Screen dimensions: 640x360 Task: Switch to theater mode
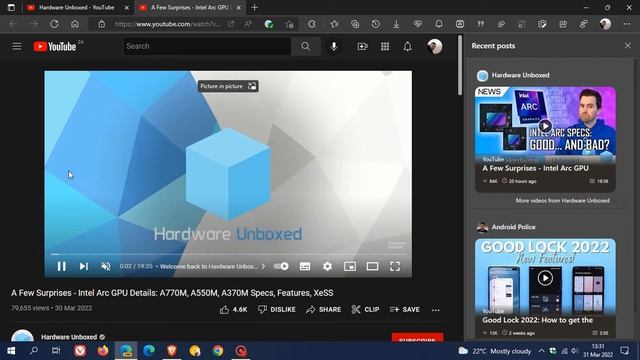pyautogui.click(x=372, y=267)
